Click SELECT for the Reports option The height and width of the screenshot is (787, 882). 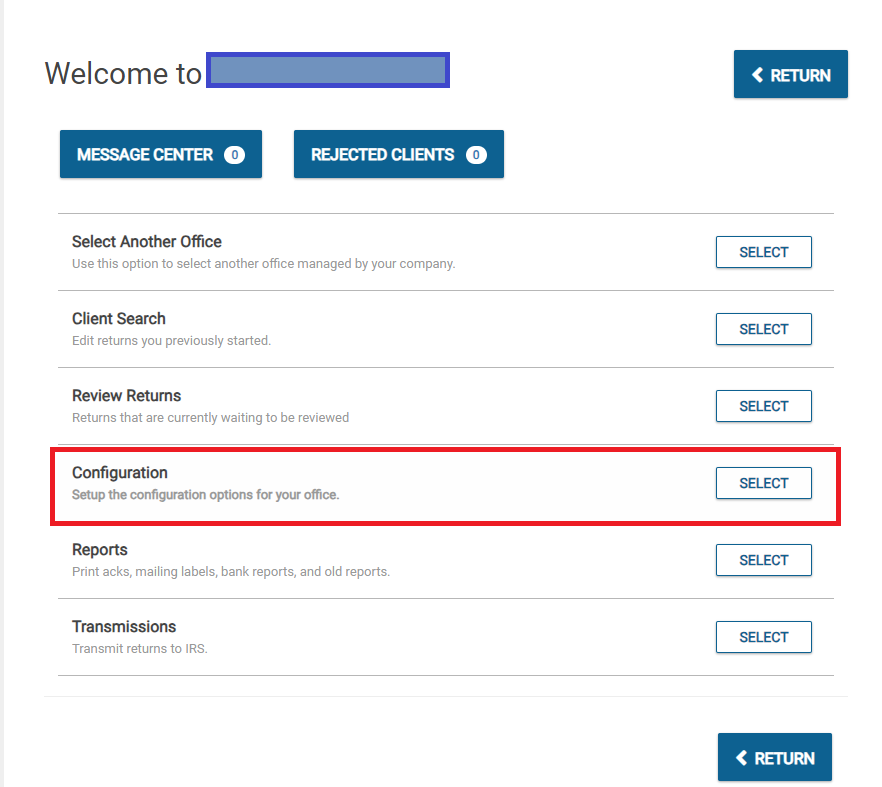[763, 560]
